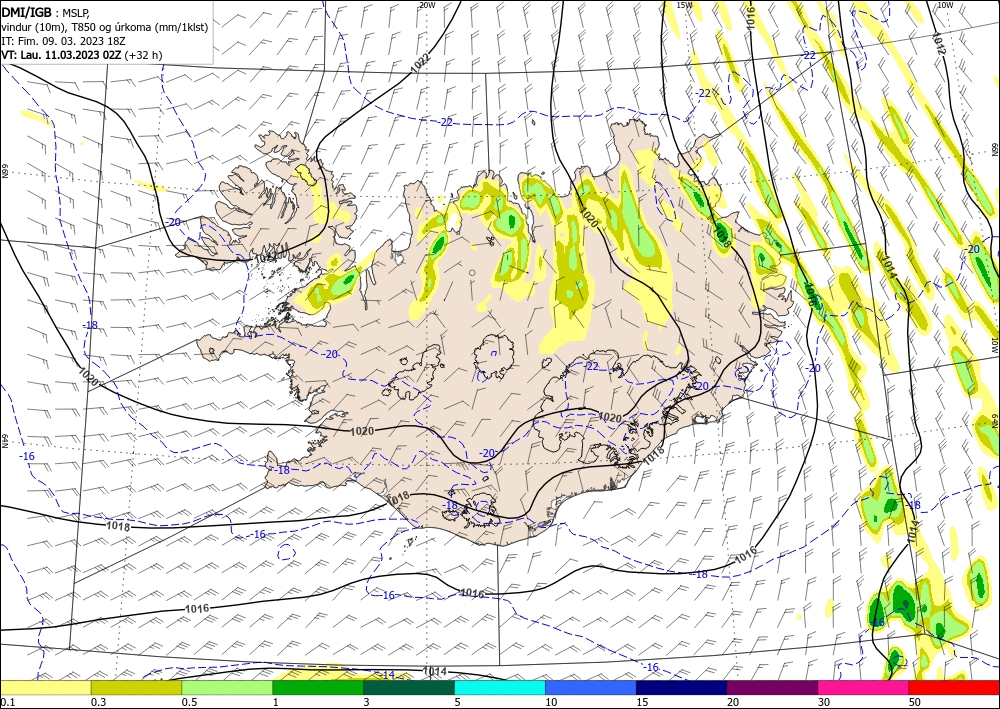Click the "0.5" legend value

(189, 702)
